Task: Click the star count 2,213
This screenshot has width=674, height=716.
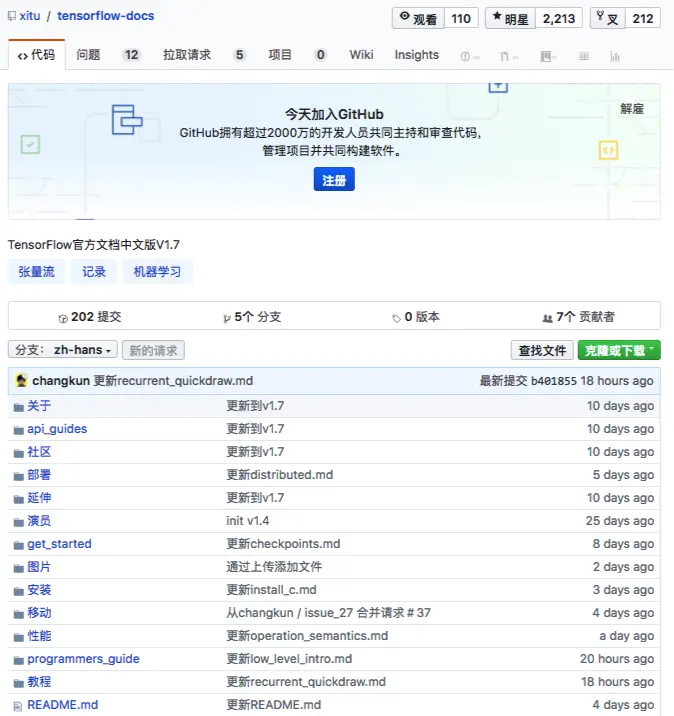Action: pos(558,18)
